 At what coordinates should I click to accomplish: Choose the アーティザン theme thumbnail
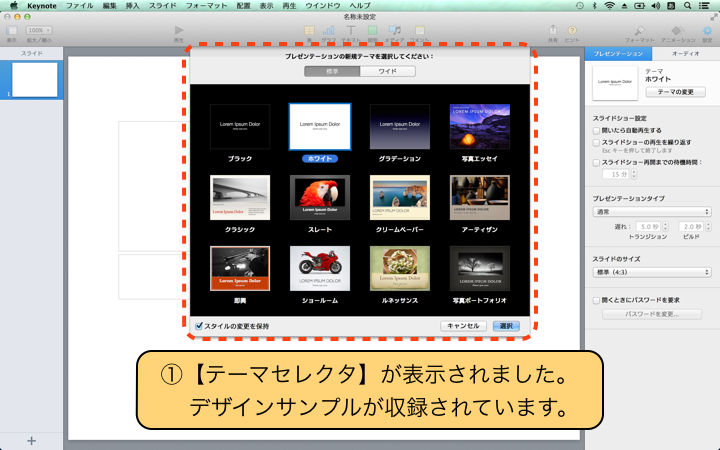pyautogui.click(x=480, y=197)
